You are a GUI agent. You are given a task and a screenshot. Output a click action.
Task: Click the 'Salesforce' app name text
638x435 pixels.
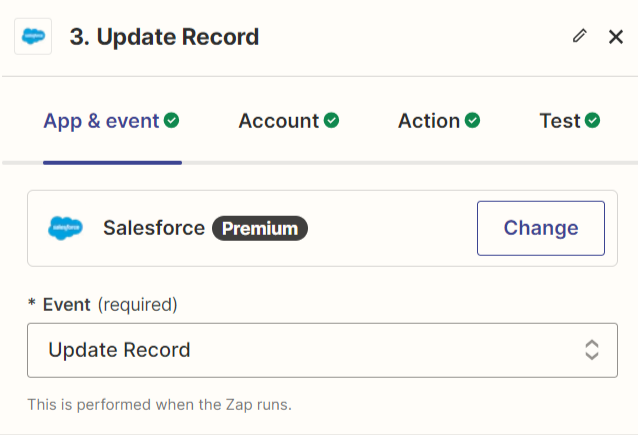pyautogui.click(x=154, y=228)
